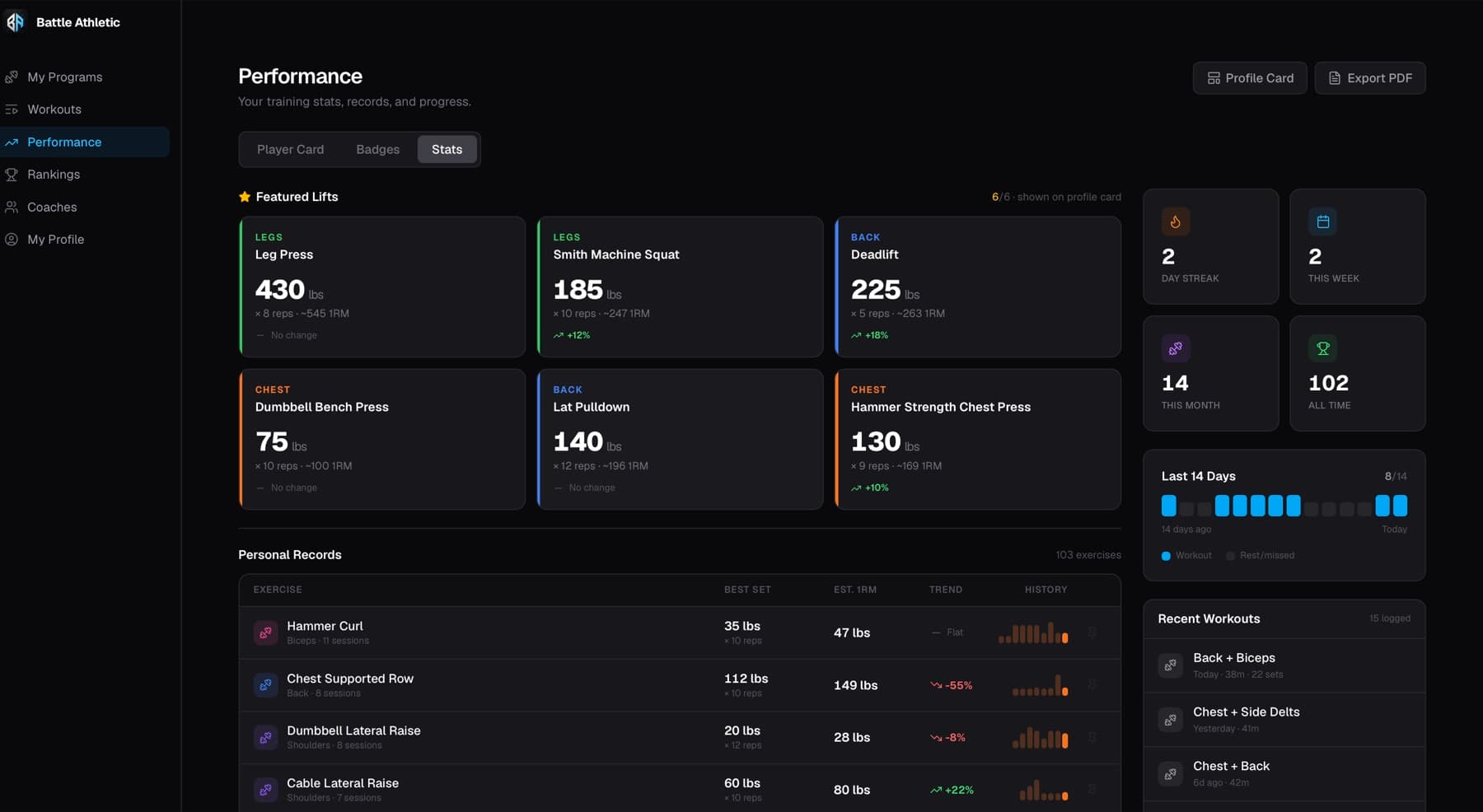Click the Coaches people icon in sidebar

click(x=12, y=208)
